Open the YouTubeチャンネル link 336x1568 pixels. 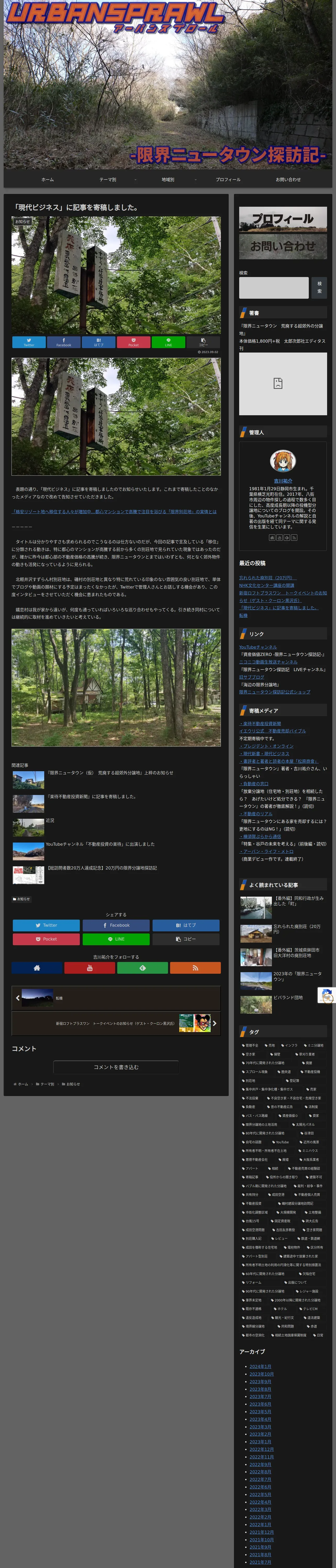(258, 647)
